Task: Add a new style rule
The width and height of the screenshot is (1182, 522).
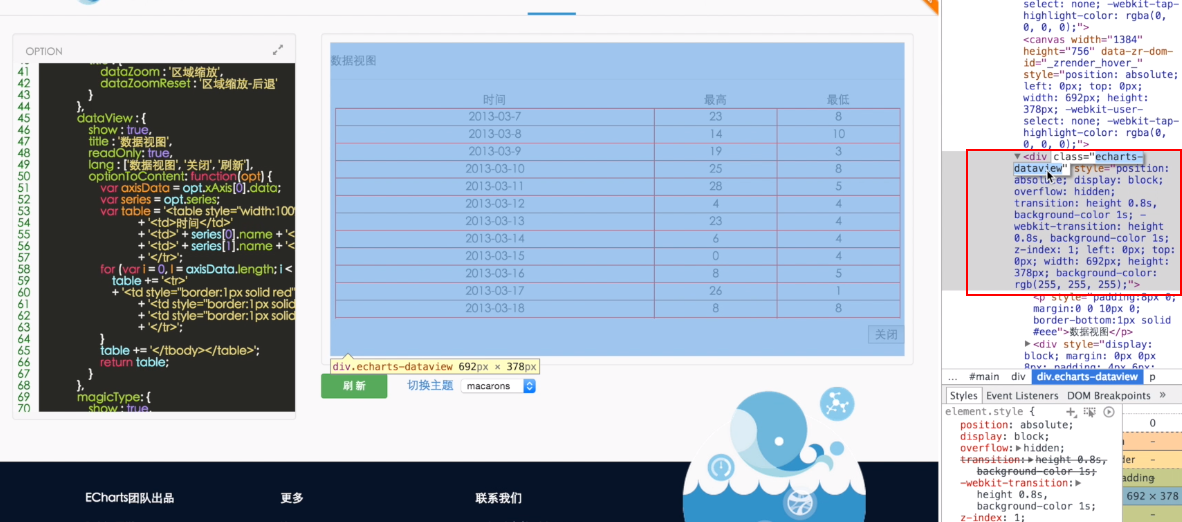Action: 1070,412
